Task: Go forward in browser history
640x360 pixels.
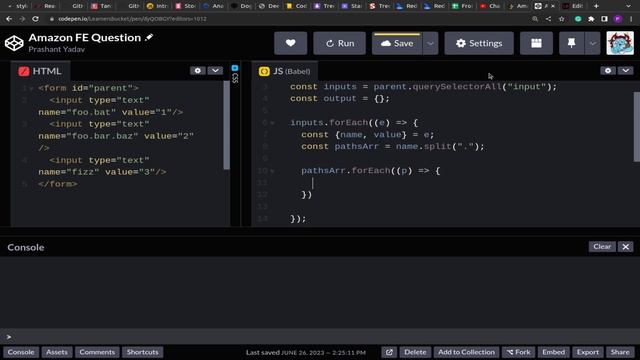Action: tap(22, 19)
